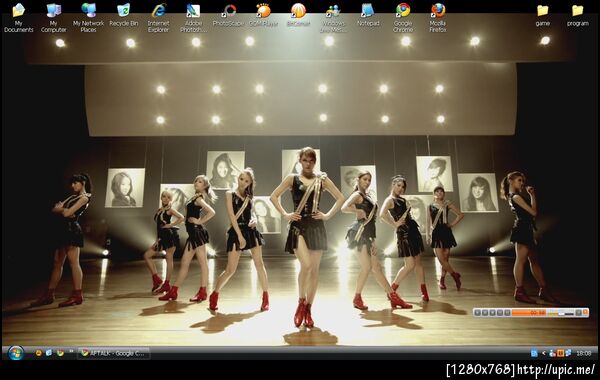Click the blue Show Desktop quick launch icon
This screenshot has height=380, width=600.
click(49, 353)
